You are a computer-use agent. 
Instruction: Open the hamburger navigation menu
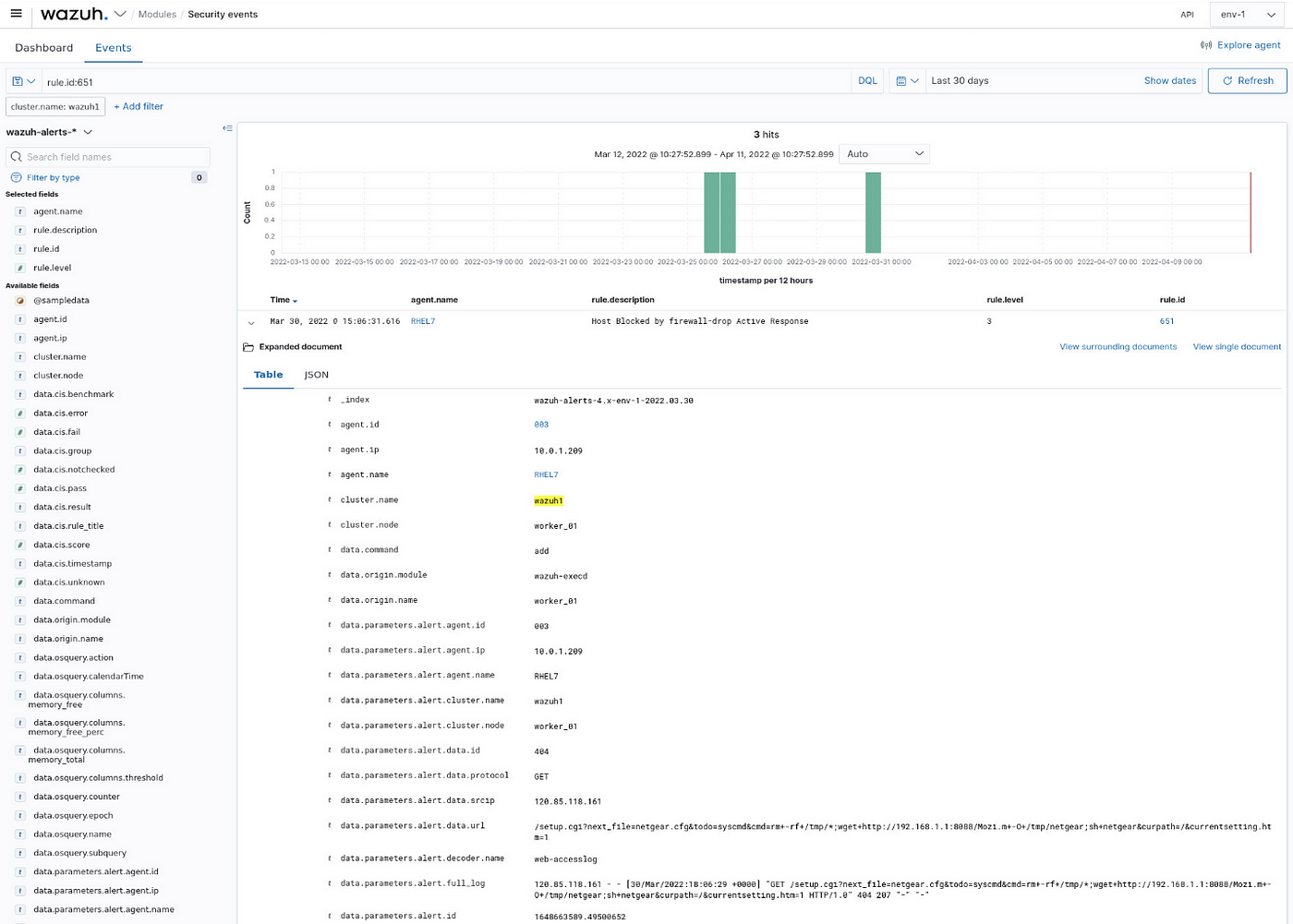pos(16,14)
